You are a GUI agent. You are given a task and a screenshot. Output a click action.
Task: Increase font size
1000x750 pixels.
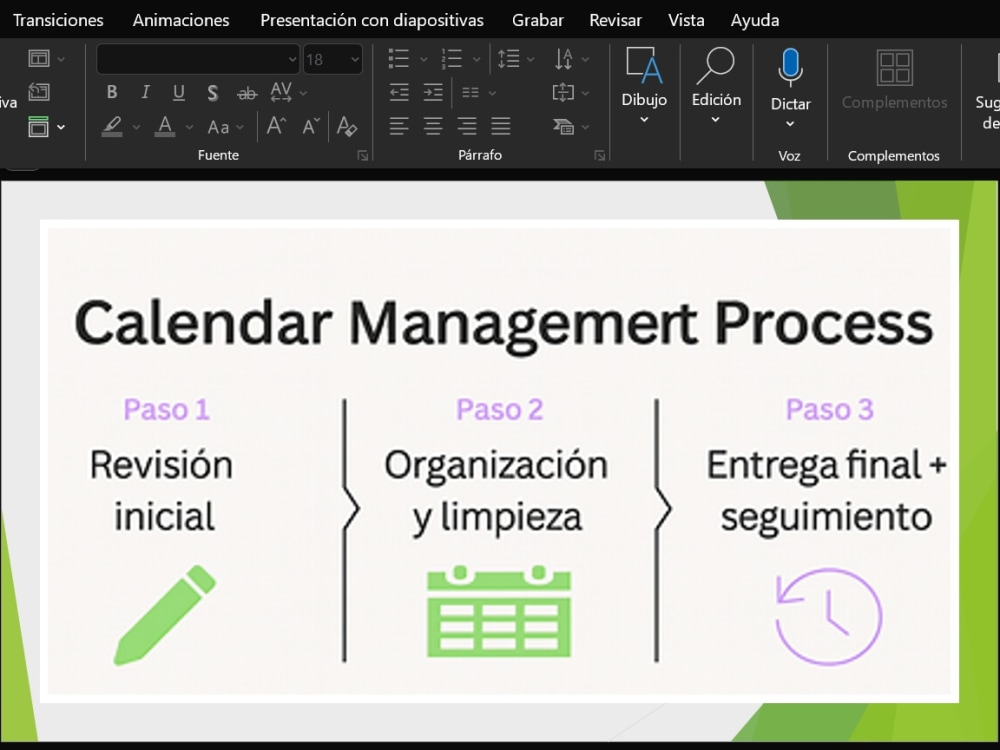click(276, 126)
